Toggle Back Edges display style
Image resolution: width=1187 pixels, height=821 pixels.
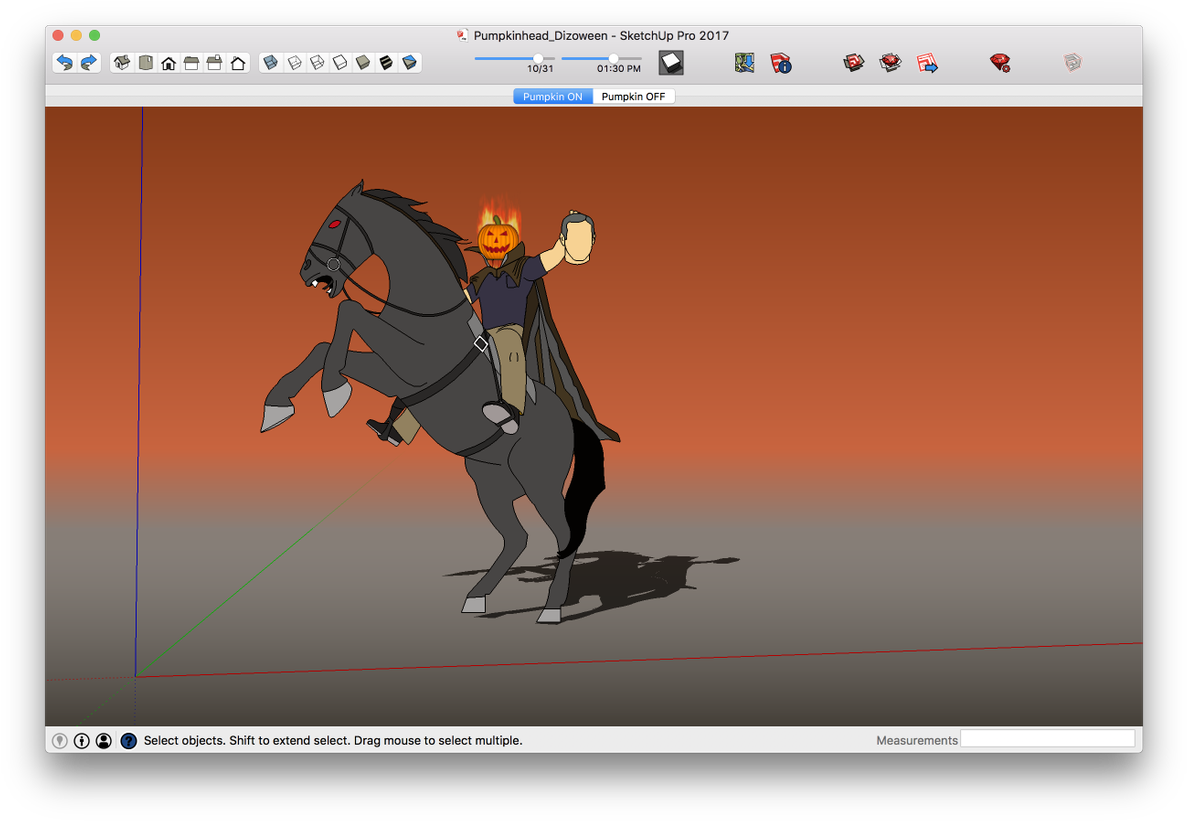[x=293, y=62]
